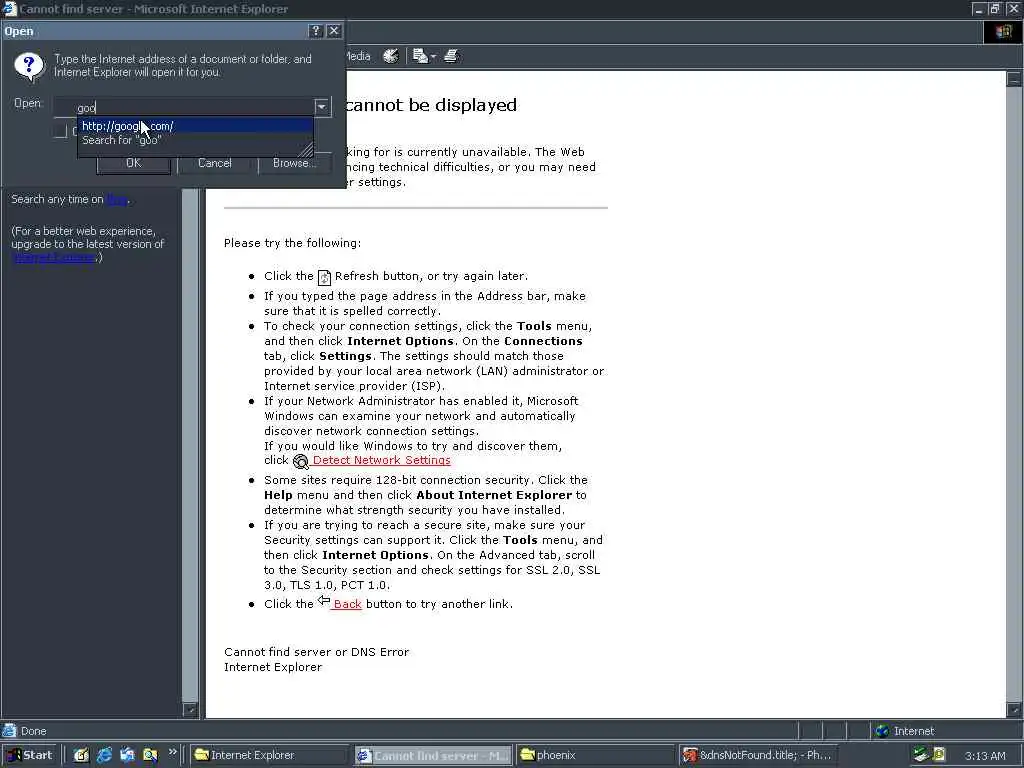Grab the autocomplete list resize grip
The image size is (1024, 768).
306,150
